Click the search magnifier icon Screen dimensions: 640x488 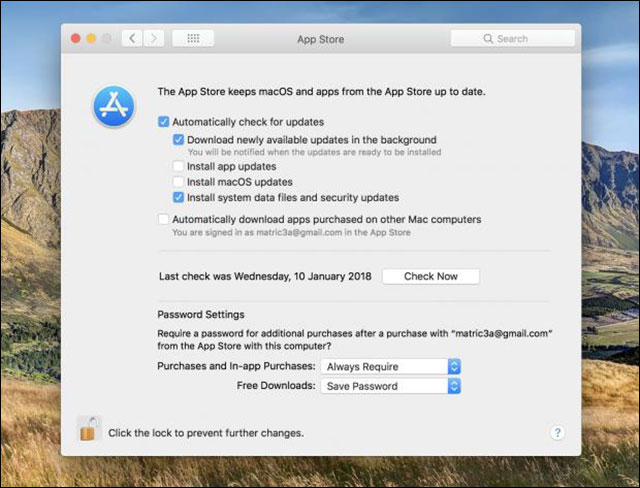point(488,39)
